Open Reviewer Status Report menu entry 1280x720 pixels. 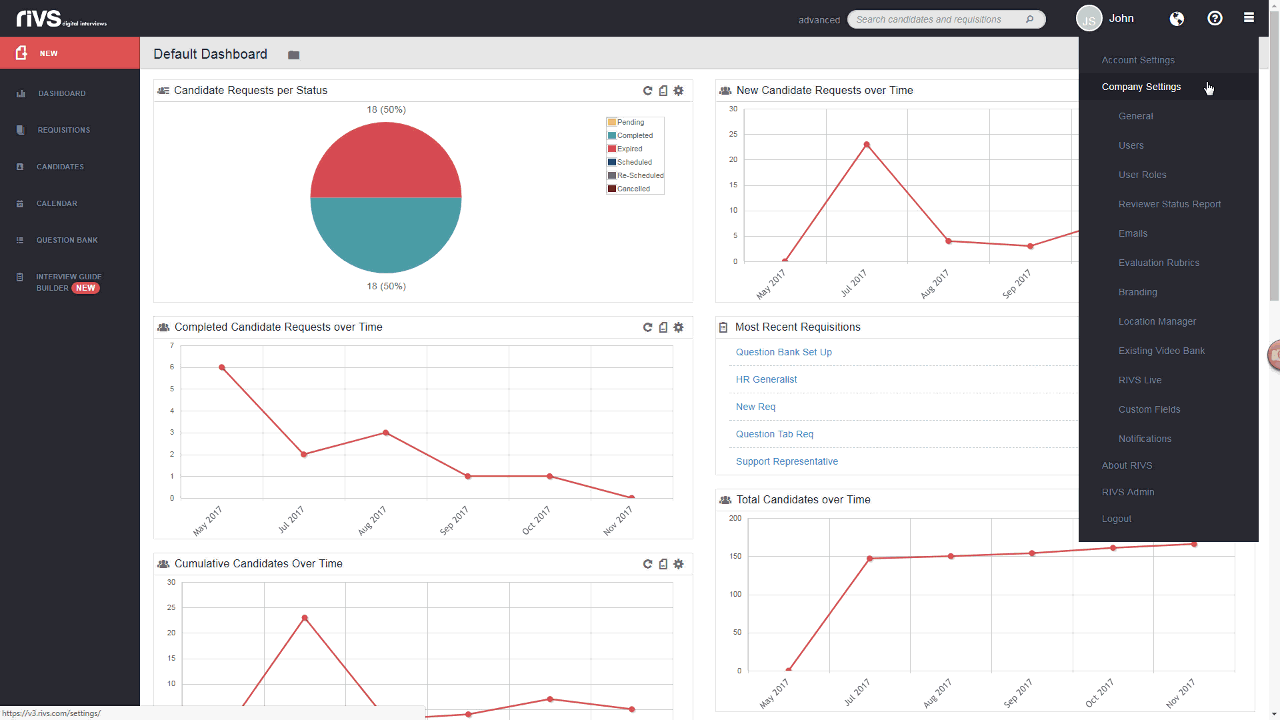click(1170, 204)
